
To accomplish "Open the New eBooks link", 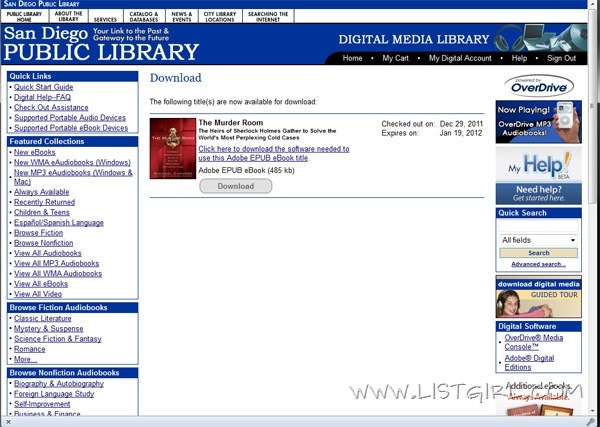I will point(34,152).
